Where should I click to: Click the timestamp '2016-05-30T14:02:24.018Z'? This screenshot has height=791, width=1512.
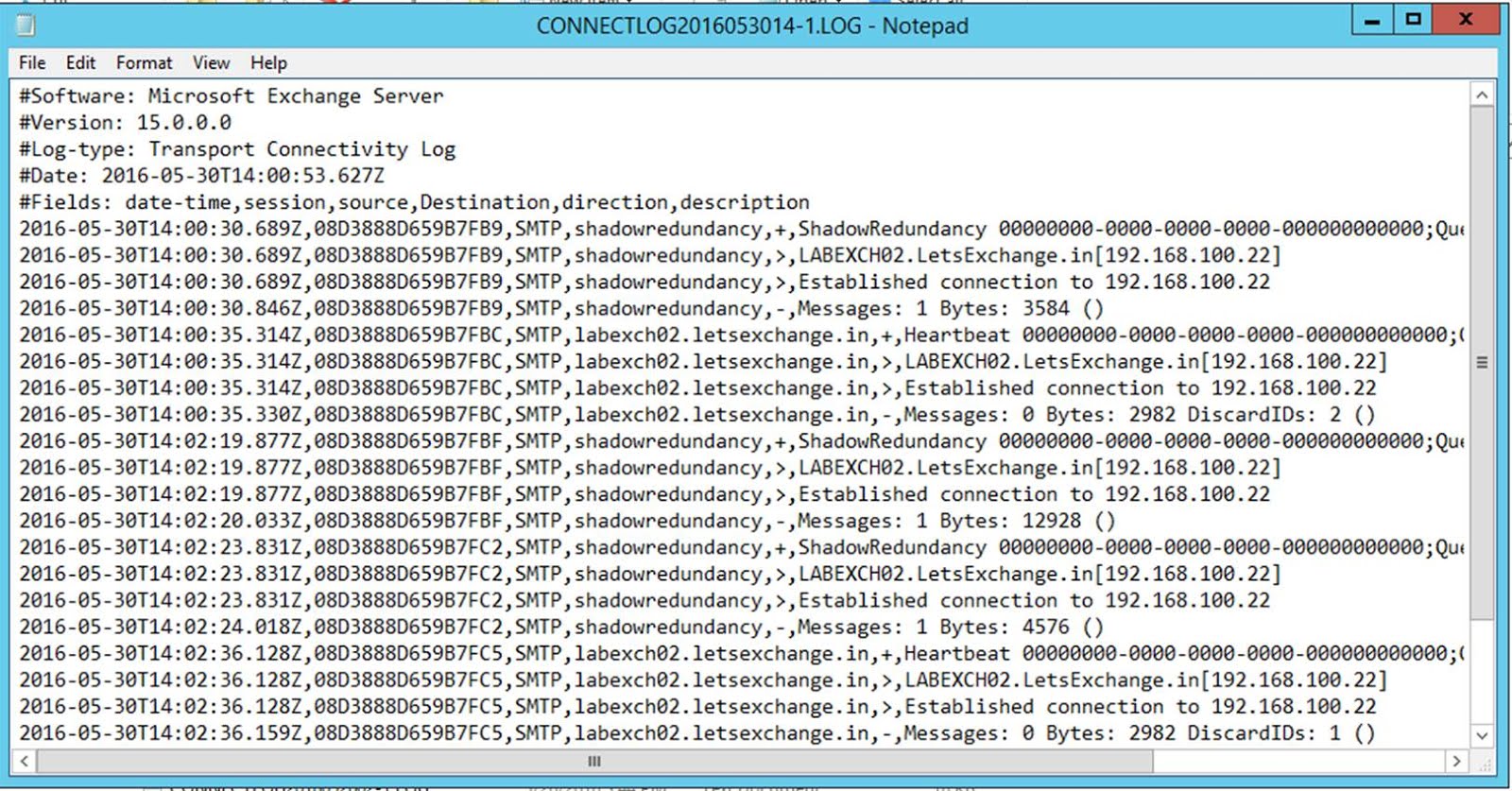click(x=161, y=627)
